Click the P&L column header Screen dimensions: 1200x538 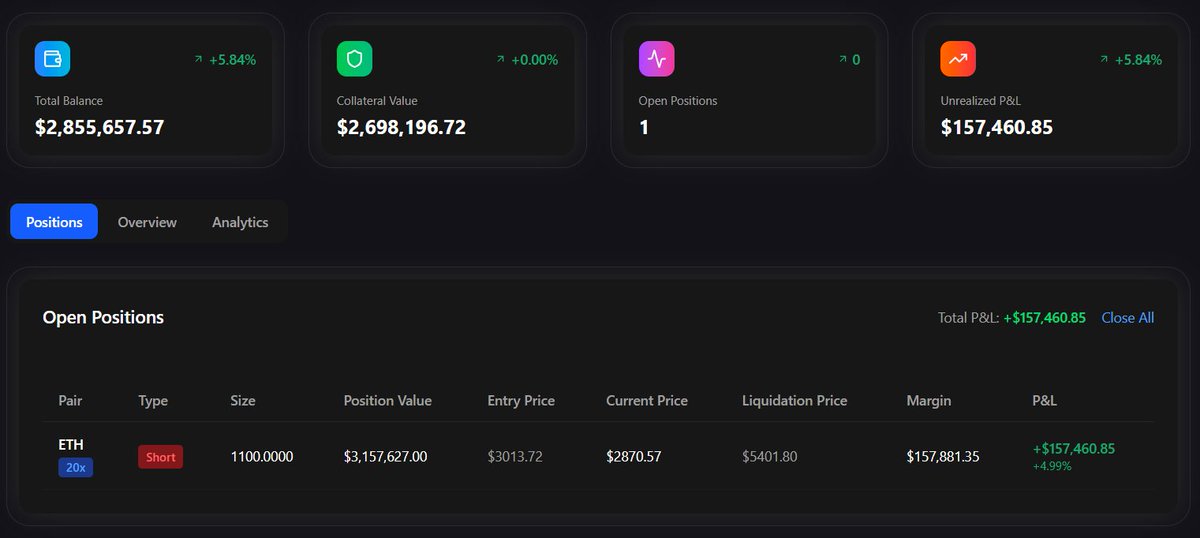(x=1044, y=400)
